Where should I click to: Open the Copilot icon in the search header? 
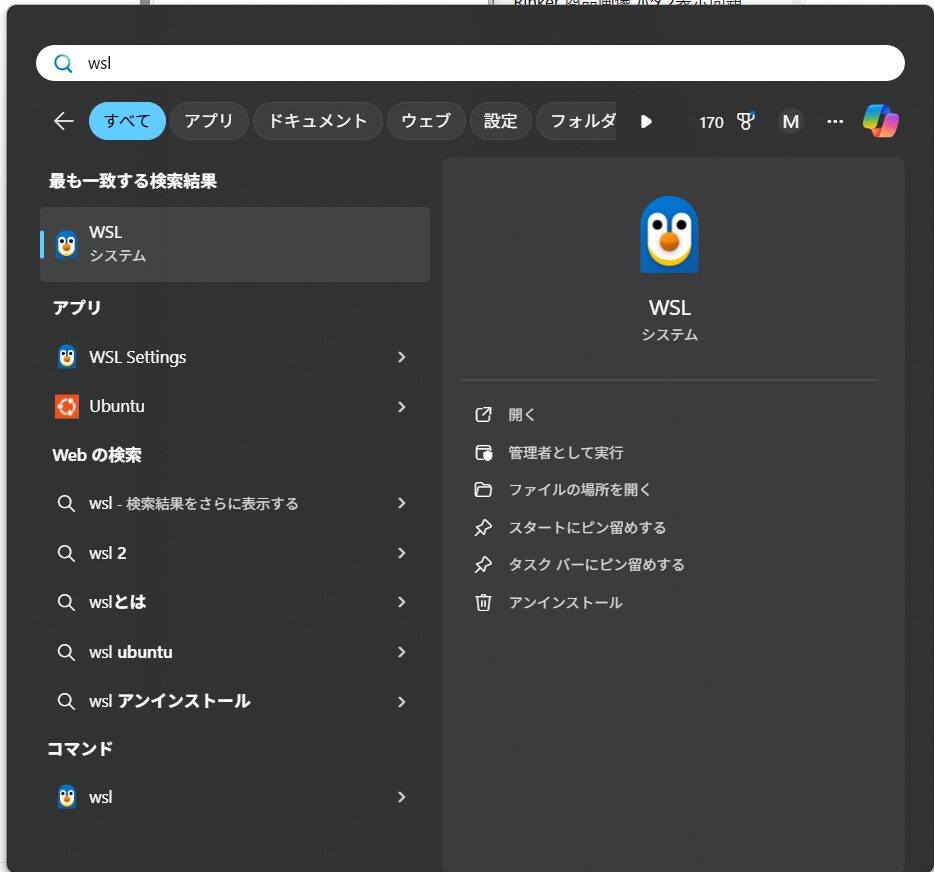click(880, 121)
